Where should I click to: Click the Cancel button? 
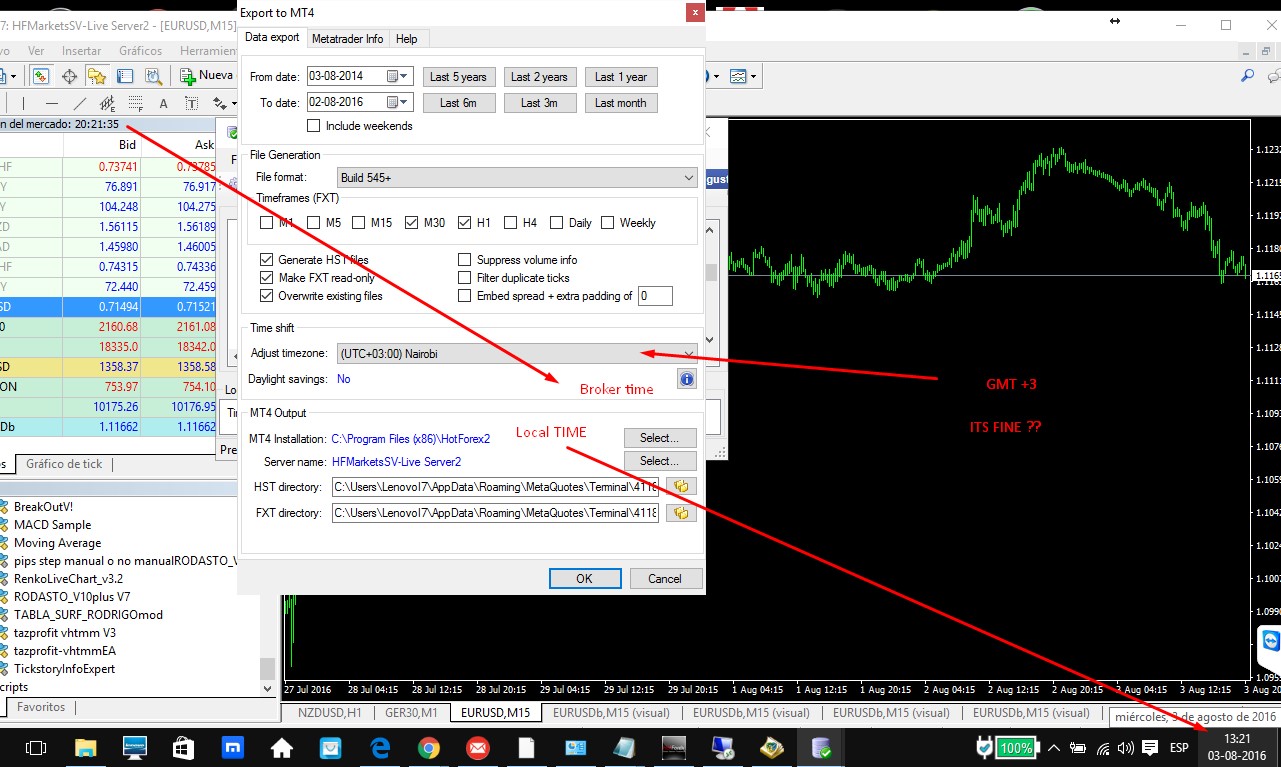(x=665, y=578)
